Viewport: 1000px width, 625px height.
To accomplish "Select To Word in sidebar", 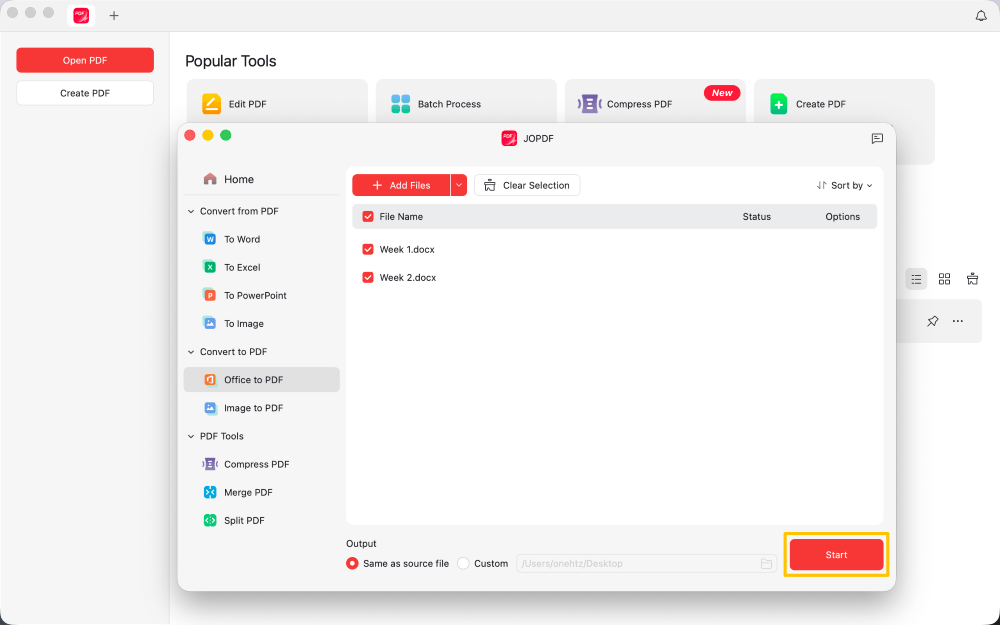I will pyautogui.click(x=241, y=239).
